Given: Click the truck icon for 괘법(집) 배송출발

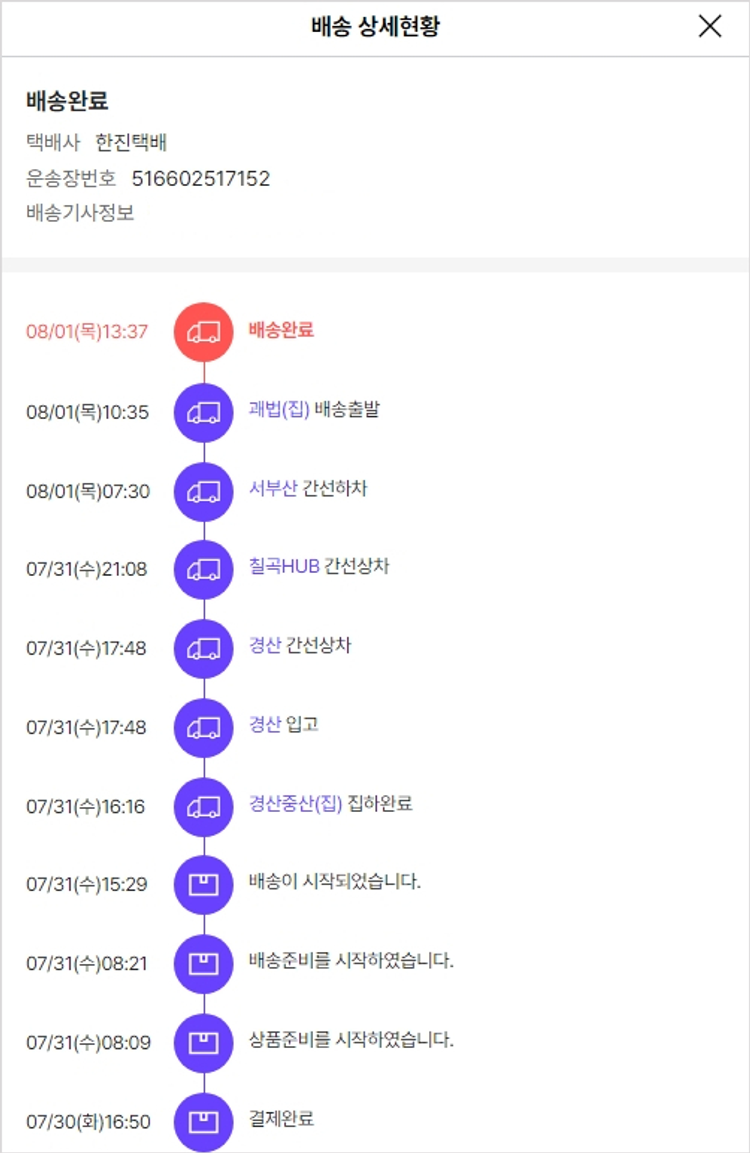Looking at the screenshot, I should coord(204,412).
